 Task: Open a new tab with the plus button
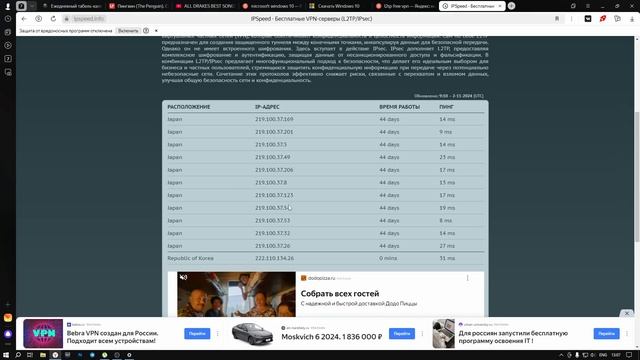(511, 6)
